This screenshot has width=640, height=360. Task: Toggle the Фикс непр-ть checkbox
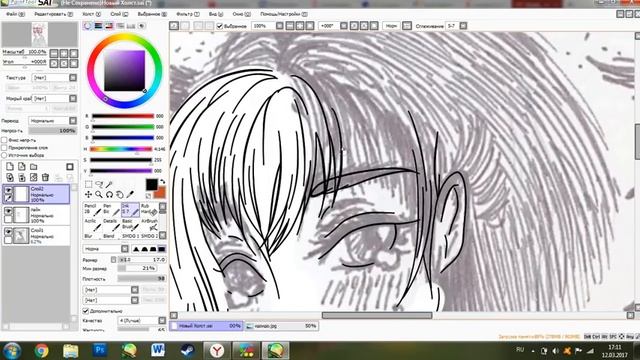click(4, 140)
